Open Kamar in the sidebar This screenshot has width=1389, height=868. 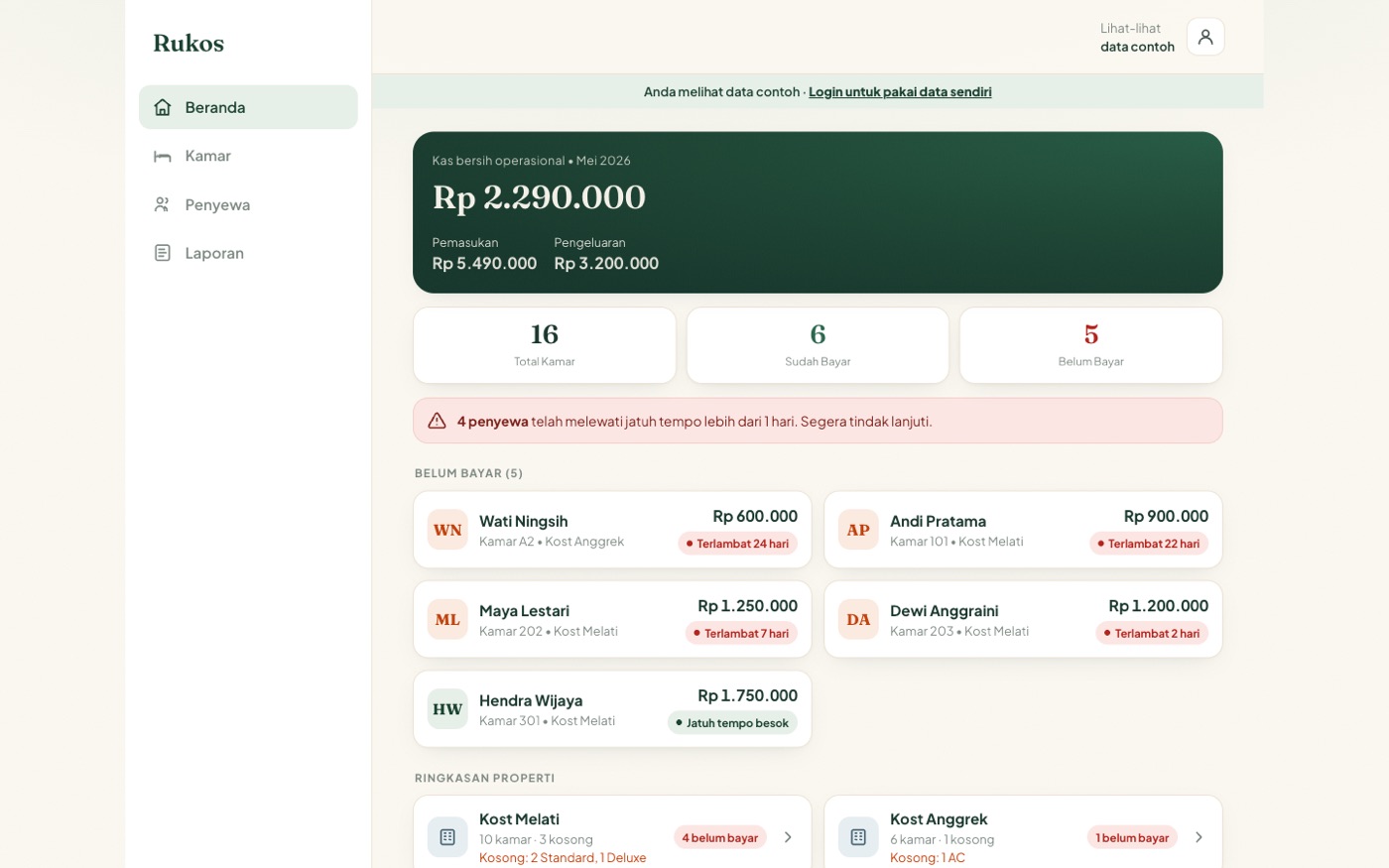[x=248, y=156]
